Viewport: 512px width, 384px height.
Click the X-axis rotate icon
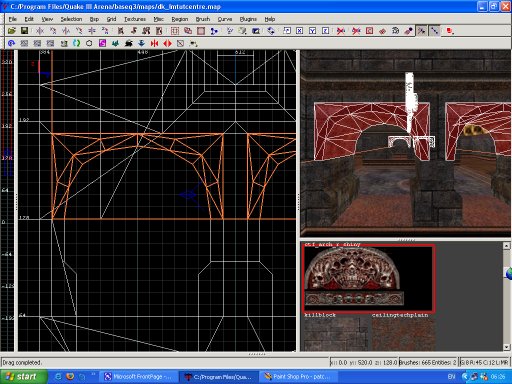(53, 31)
